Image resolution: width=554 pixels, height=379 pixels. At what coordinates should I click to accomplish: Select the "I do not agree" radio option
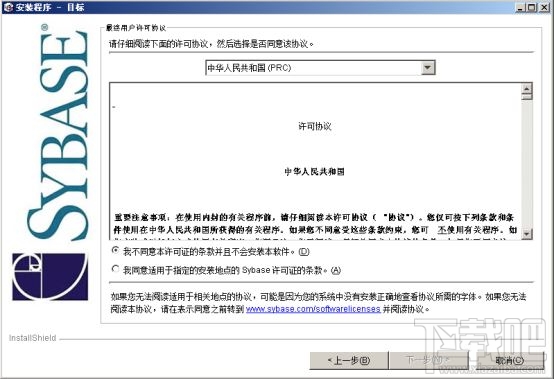115,250
